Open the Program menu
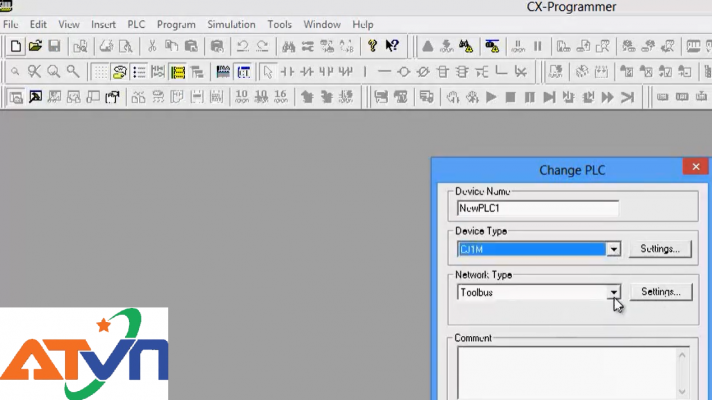 click(176, 25)
